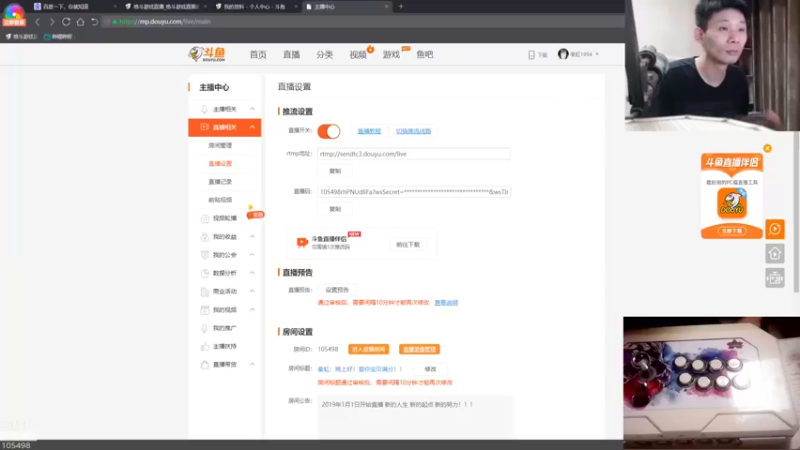
Task: Click the 设置预告 button
Action: pyautogui.click(x=337, y=290)
